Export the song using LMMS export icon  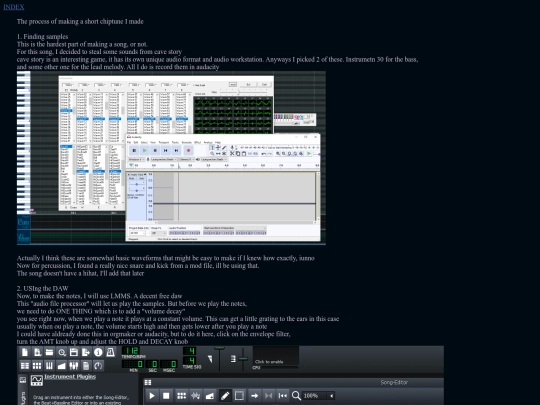[86, 352]
